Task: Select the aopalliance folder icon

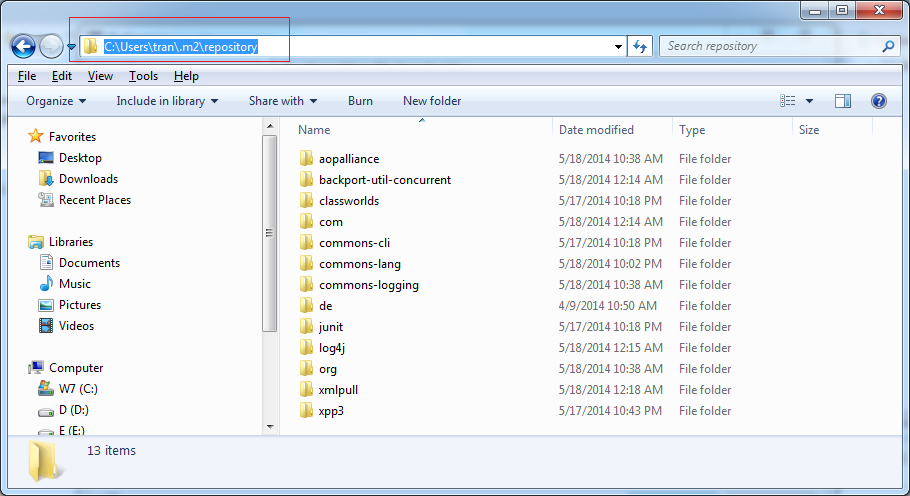Action: pyautogui.click(x=306, y=158)
